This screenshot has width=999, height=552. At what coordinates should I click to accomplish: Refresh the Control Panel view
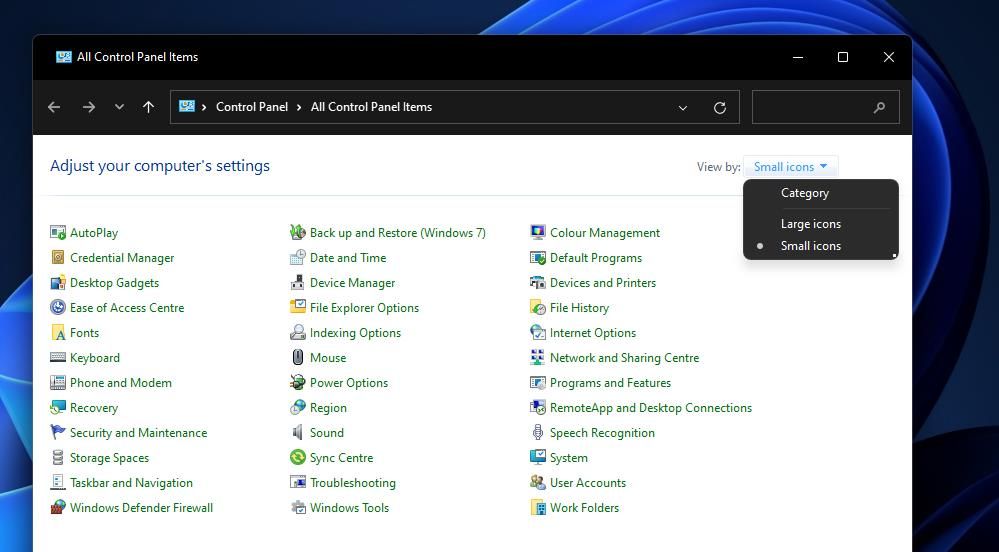(x=720, y=108)
